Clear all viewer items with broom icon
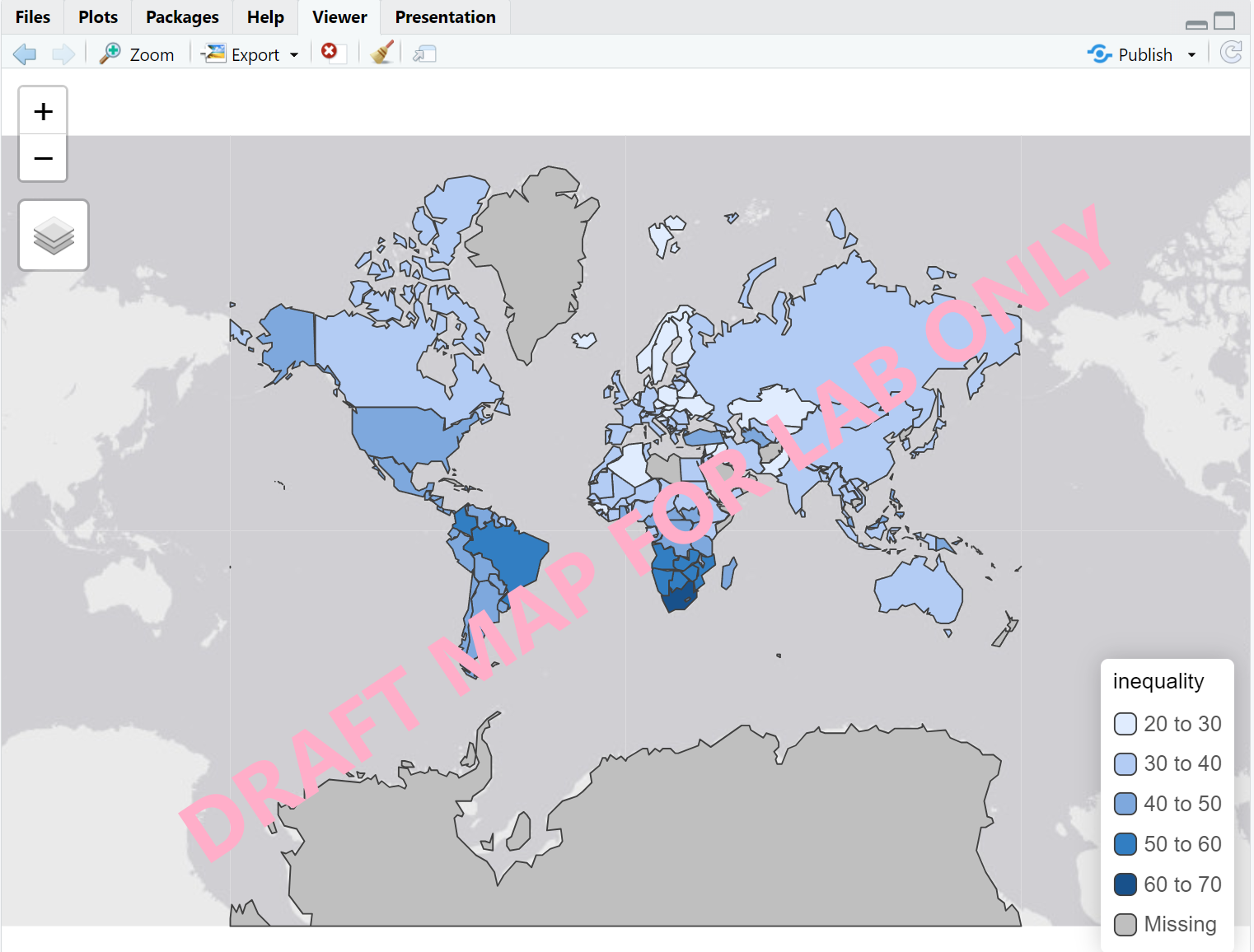 [381, 54]
